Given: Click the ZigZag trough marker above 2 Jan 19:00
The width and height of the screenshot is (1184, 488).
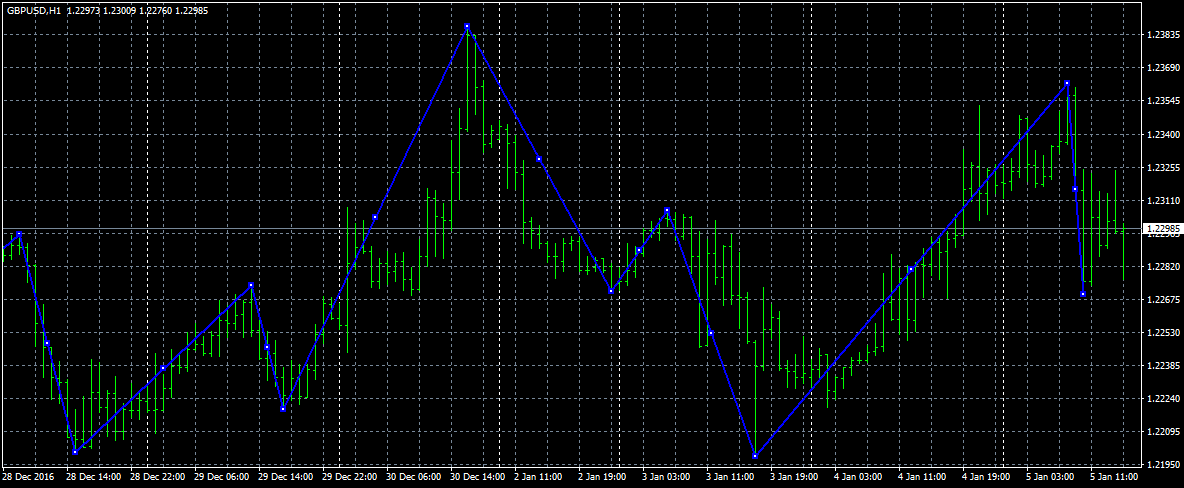Looking at the screenshot, I should click(x=611, y=292).
